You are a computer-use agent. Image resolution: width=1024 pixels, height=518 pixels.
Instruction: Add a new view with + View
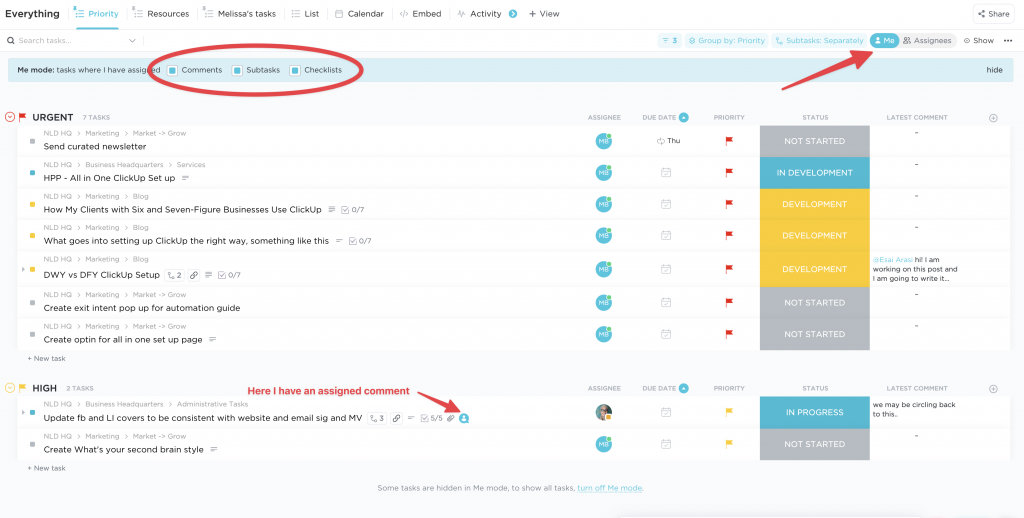pos(544,14)
